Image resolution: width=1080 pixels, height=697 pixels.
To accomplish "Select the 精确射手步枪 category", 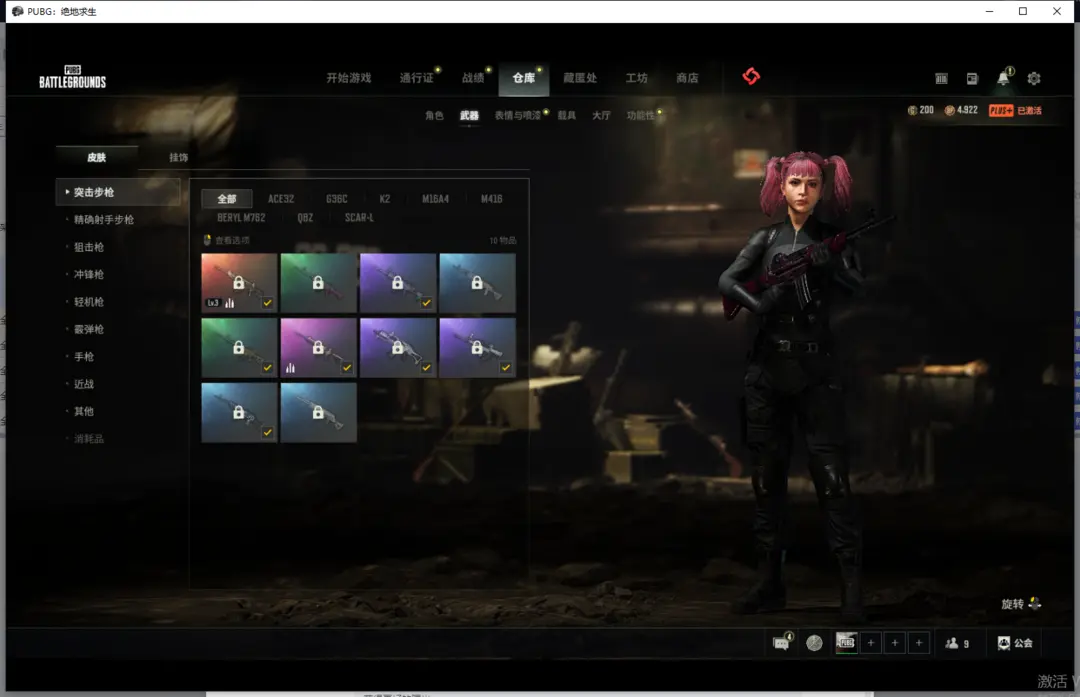I will point(103,220).
